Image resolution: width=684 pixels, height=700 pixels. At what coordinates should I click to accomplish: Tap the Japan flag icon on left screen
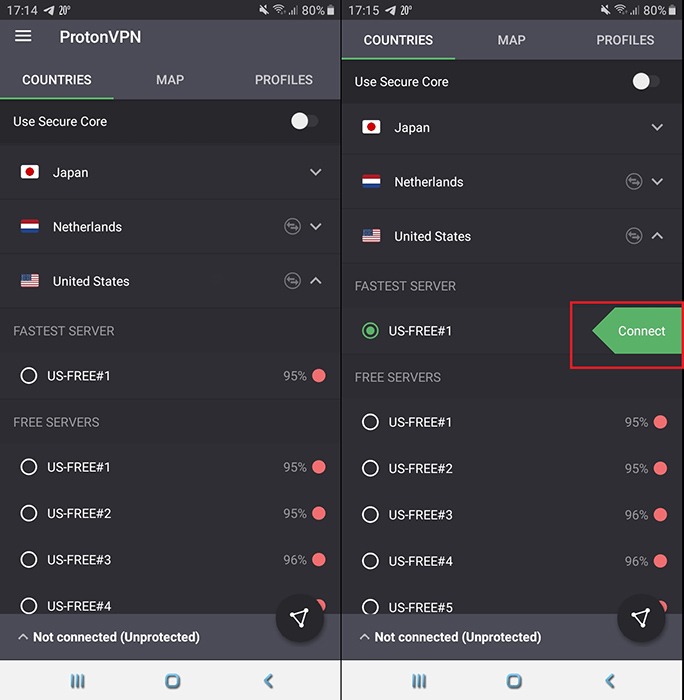[30, 172]
